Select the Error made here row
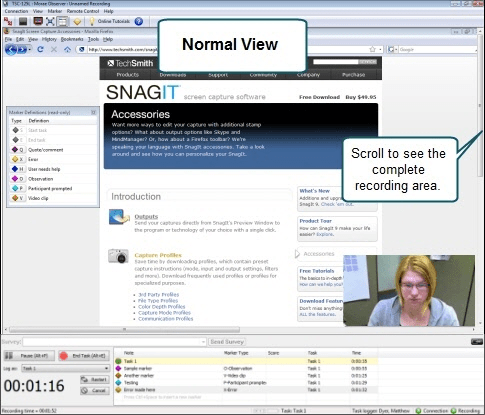The image size is (485, 415). pyautogui.click(x=246, y=390)
